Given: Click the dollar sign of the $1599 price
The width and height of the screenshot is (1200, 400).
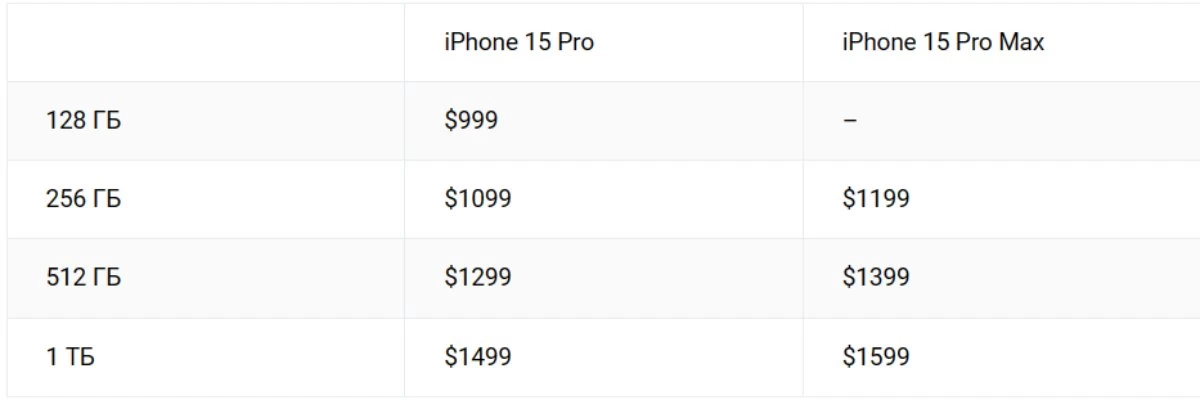Looking at the screenshot, I should tap(849, 357).
